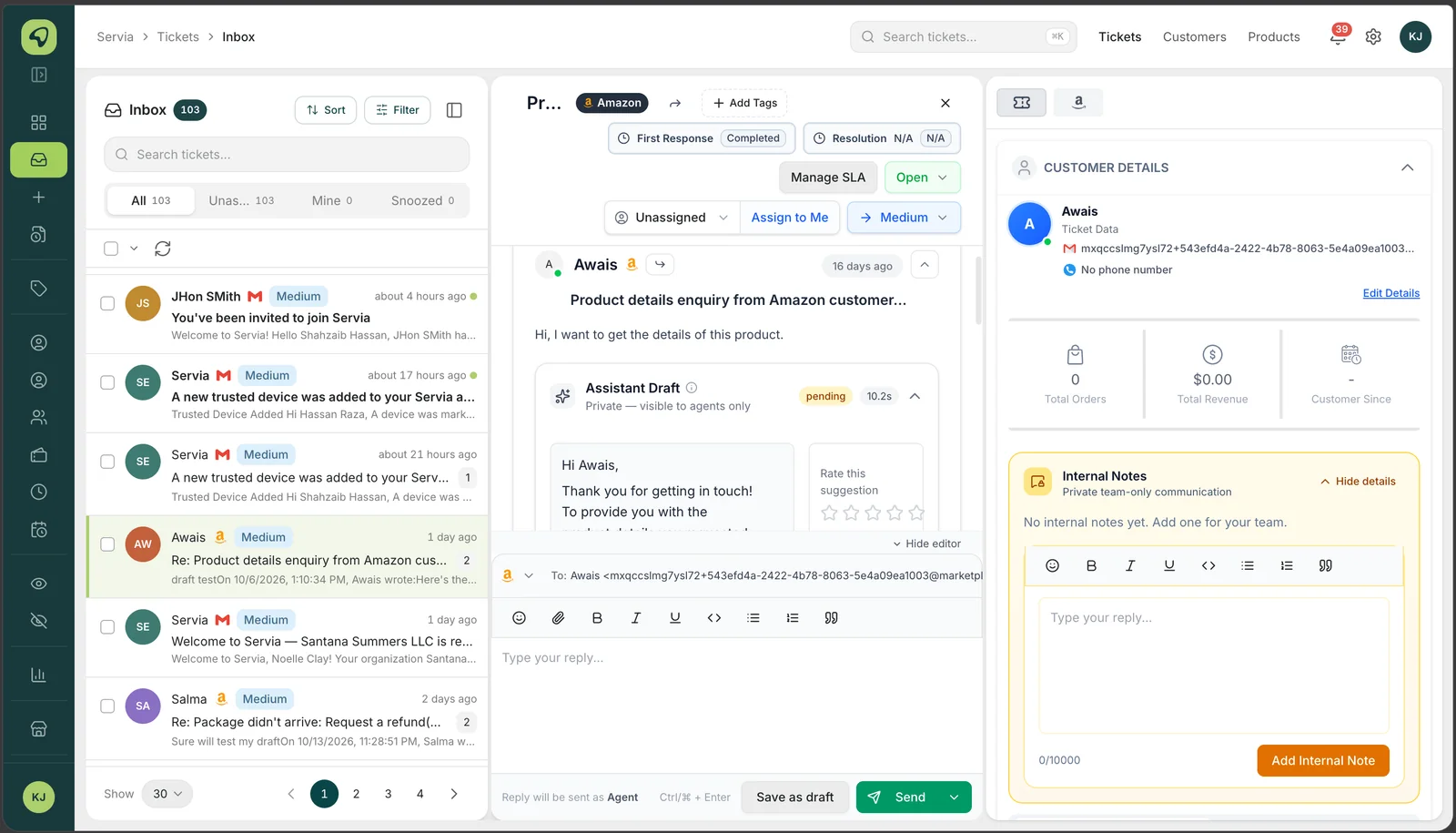Click the plus icon in left sidebar

(38, 198)
